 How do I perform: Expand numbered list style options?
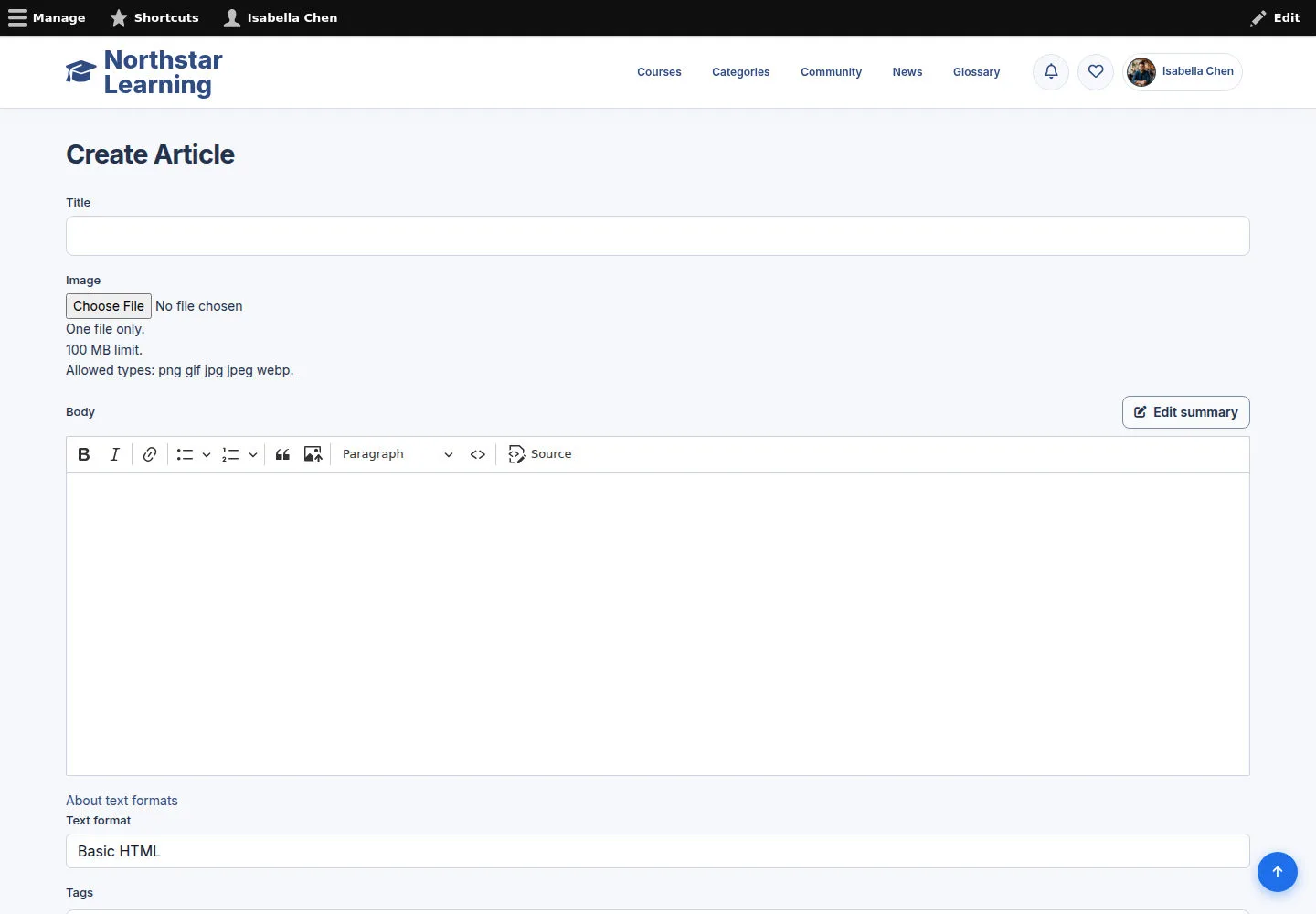coord(253,454)
